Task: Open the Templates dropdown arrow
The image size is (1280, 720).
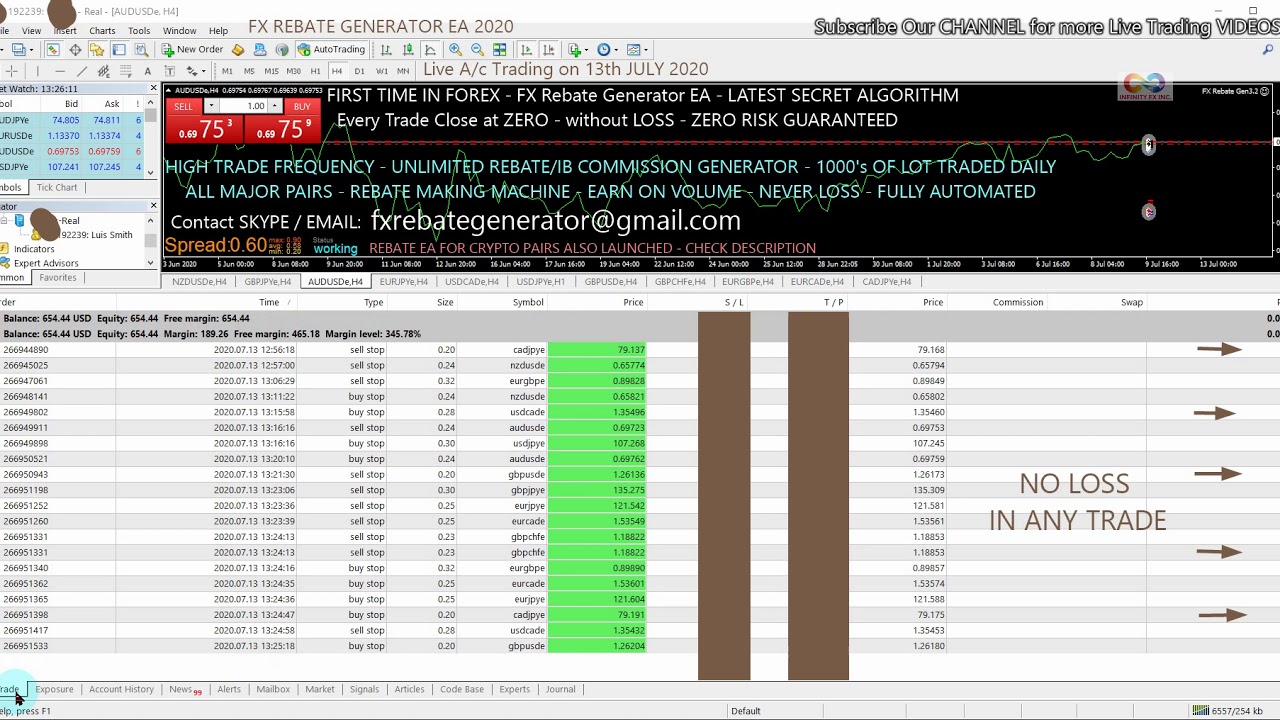Action: 645,49
